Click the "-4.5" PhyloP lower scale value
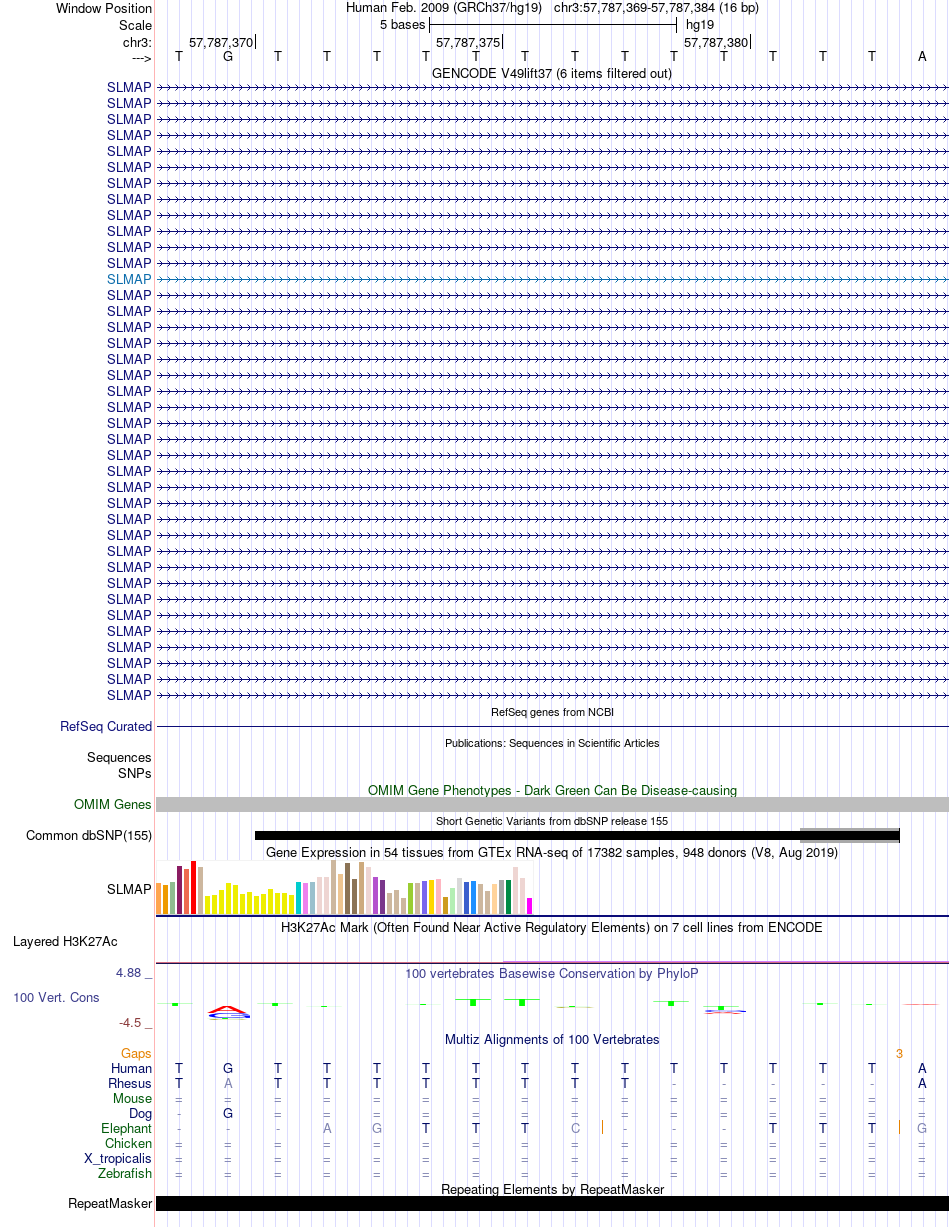Image resolution: width=950 pixels, height=1227 pixels. click(x=131, y=1022)
